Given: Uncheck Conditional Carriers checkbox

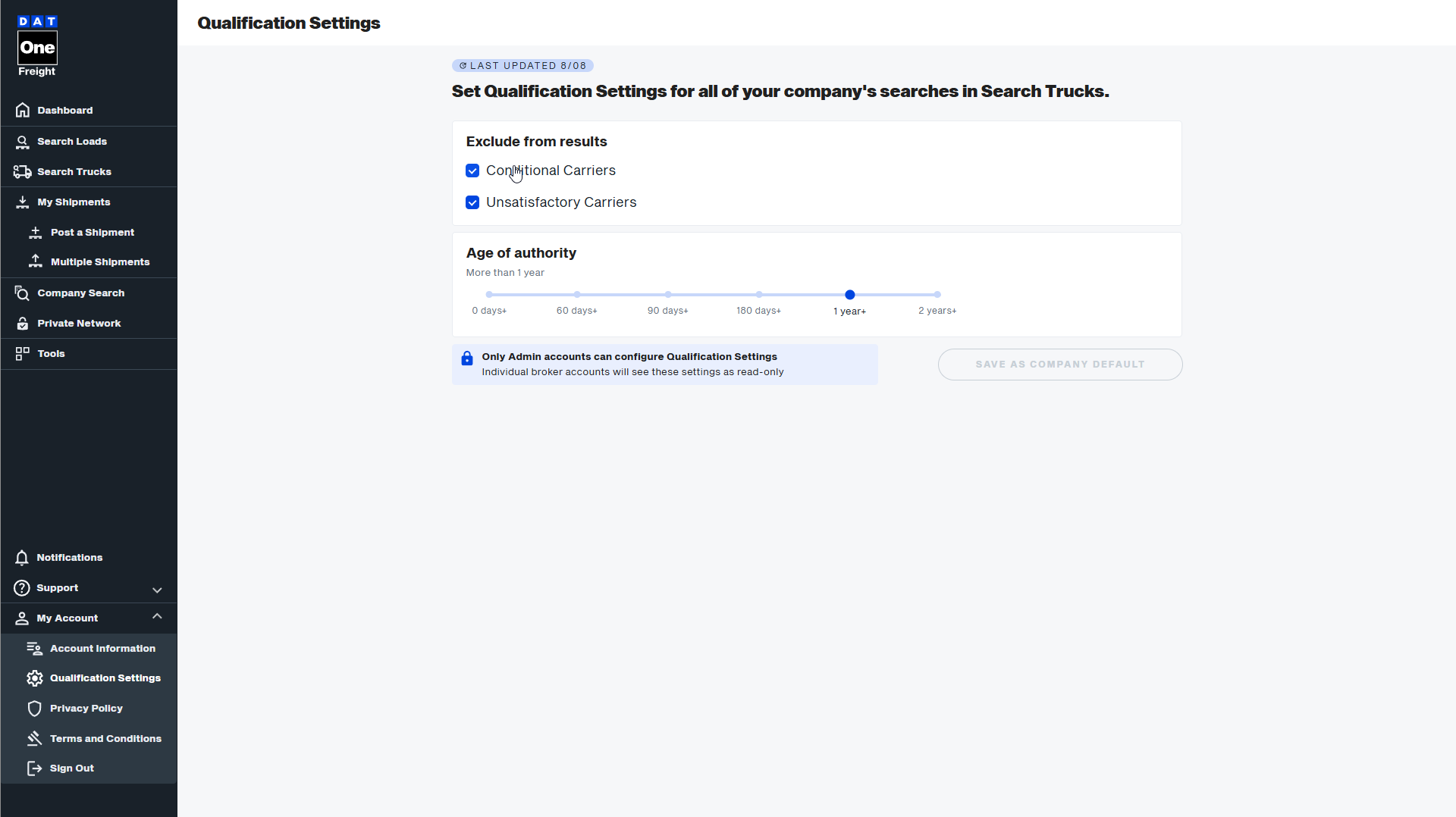Looking at the screenshot, I should pos(472,171).
